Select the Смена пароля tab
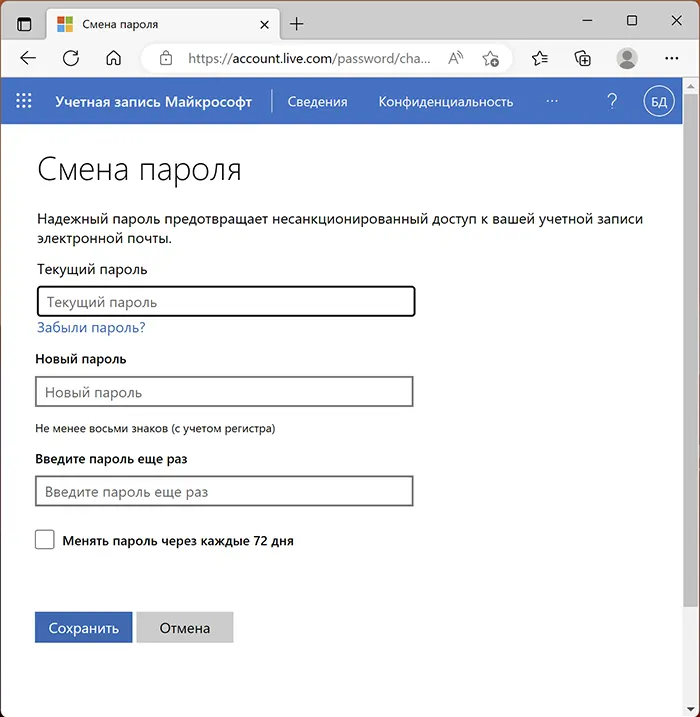The image size is (700, 717). 162,24
